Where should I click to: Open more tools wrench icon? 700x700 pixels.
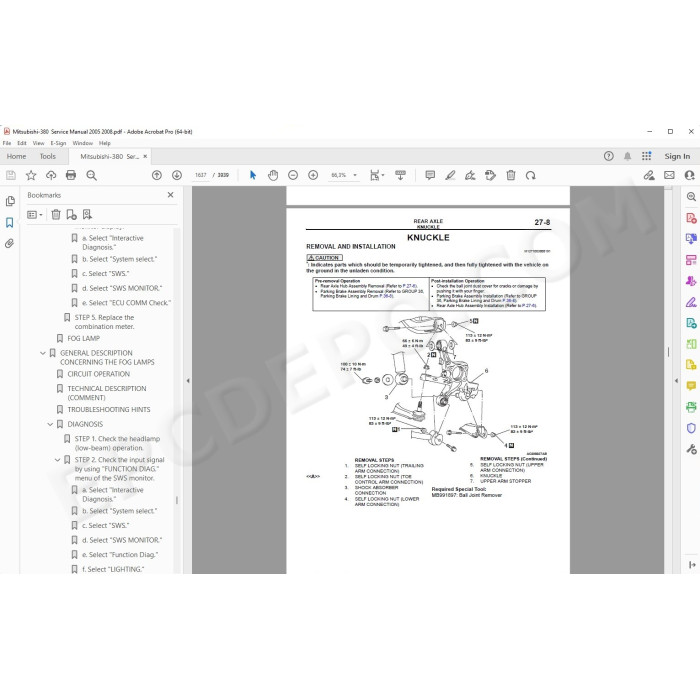(691, 449)
